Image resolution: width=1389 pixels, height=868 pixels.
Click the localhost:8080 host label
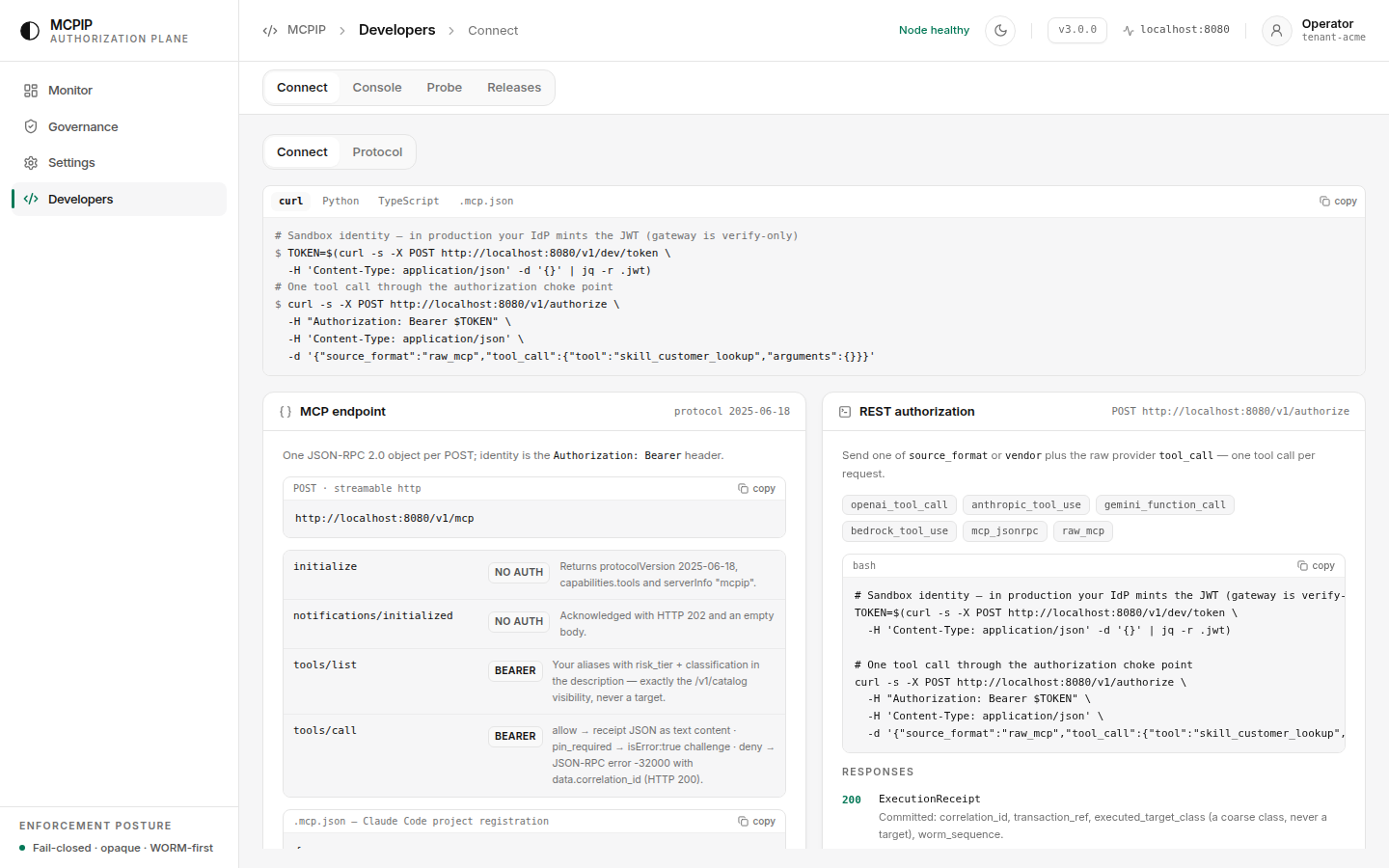(1185, 30)
